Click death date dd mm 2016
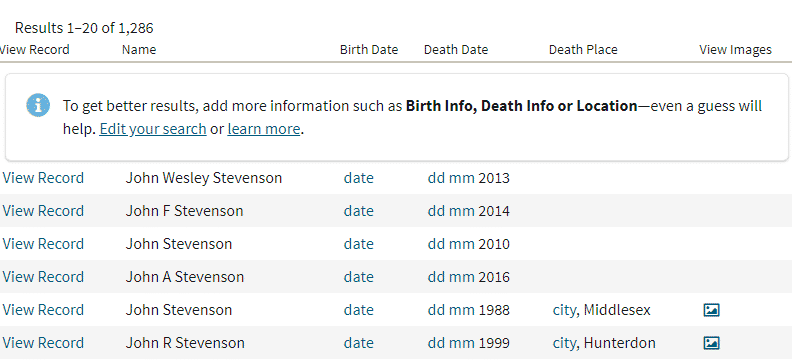Image resolution: width=792 pixels, height=360 pixels. pos(469,277)
